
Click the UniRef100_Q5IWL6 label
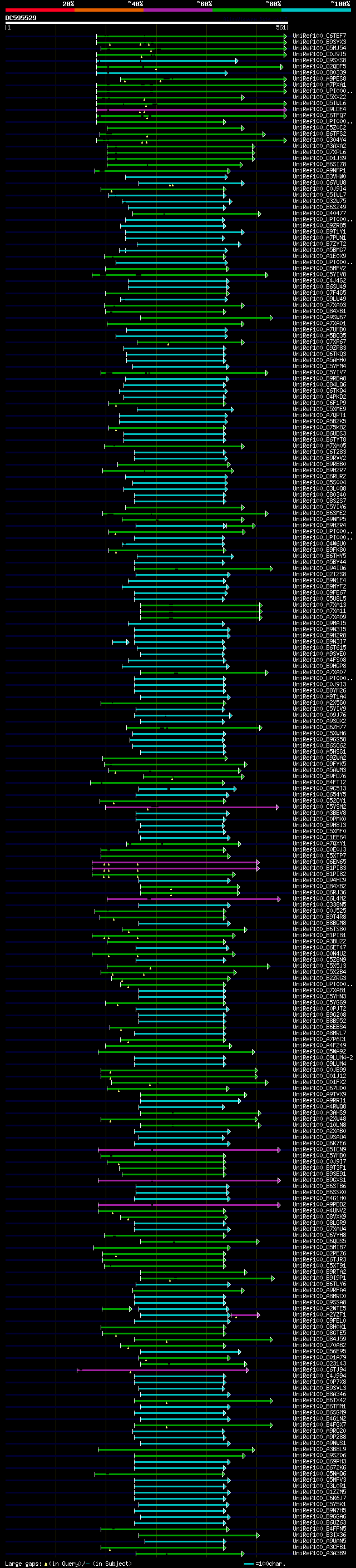[319, 103]
